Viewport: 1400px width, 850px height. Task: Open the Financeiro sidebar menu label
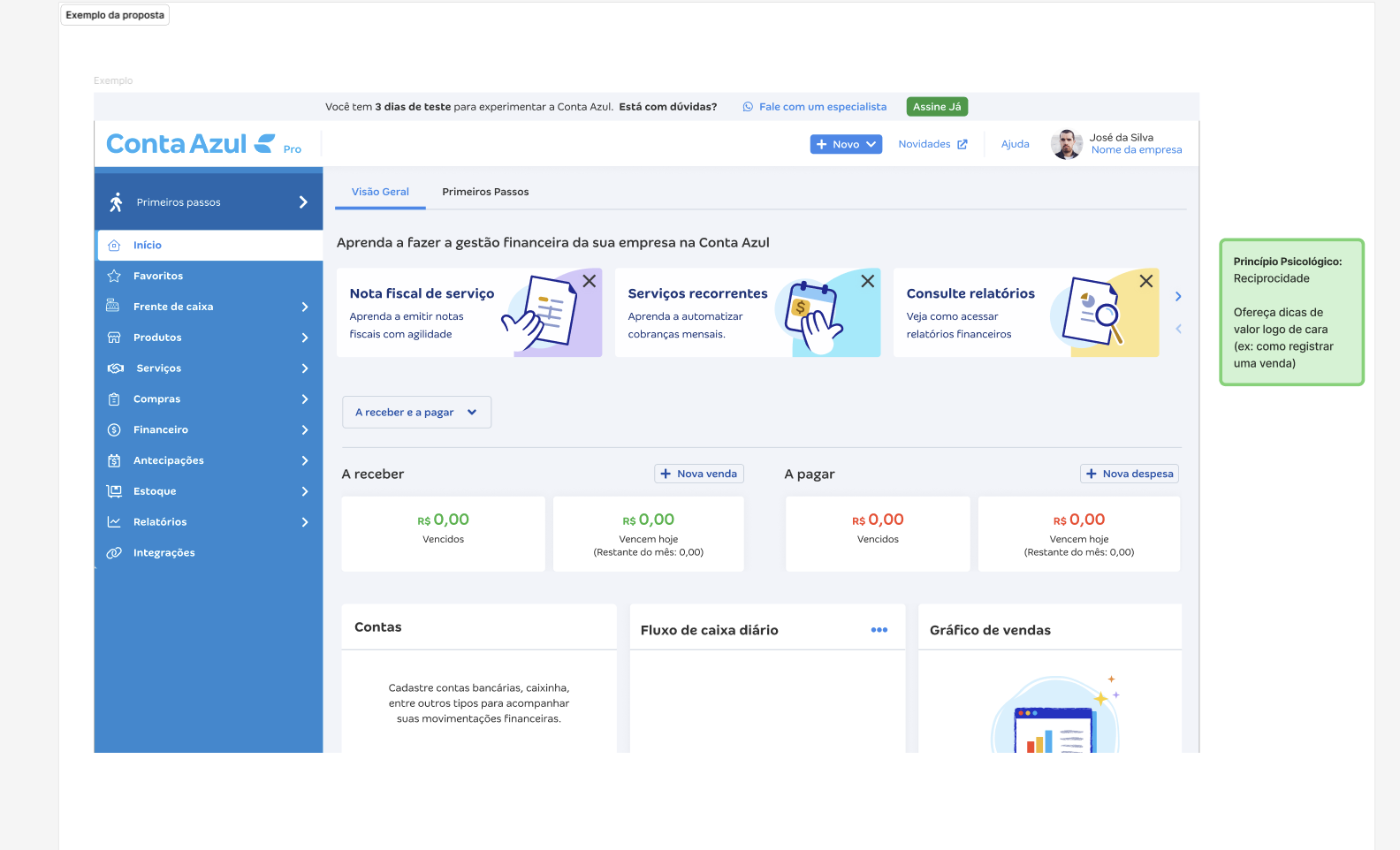tap(161, 429)
